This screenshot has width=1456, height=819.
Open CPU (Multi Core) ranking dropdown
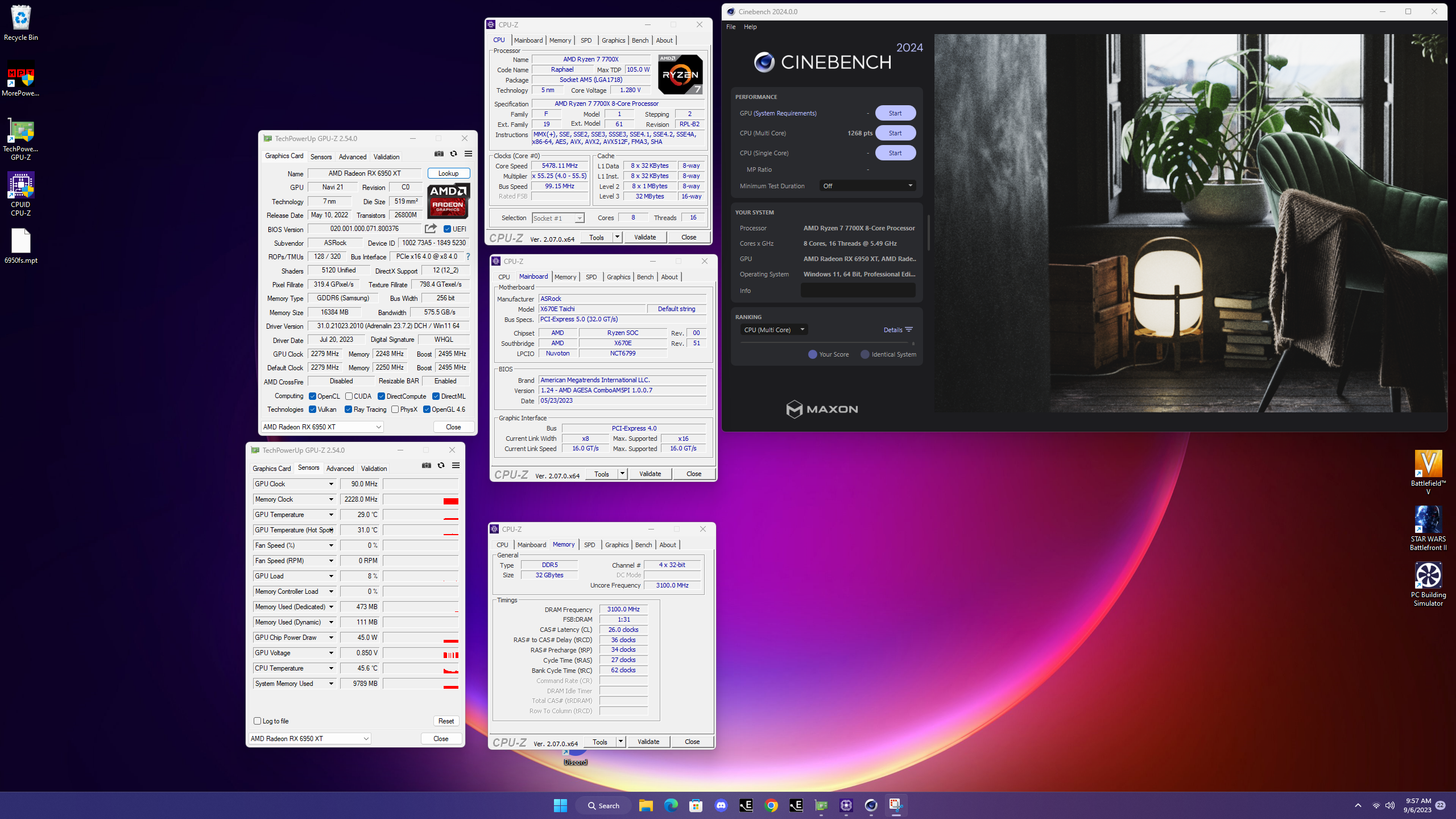(773, 330)
